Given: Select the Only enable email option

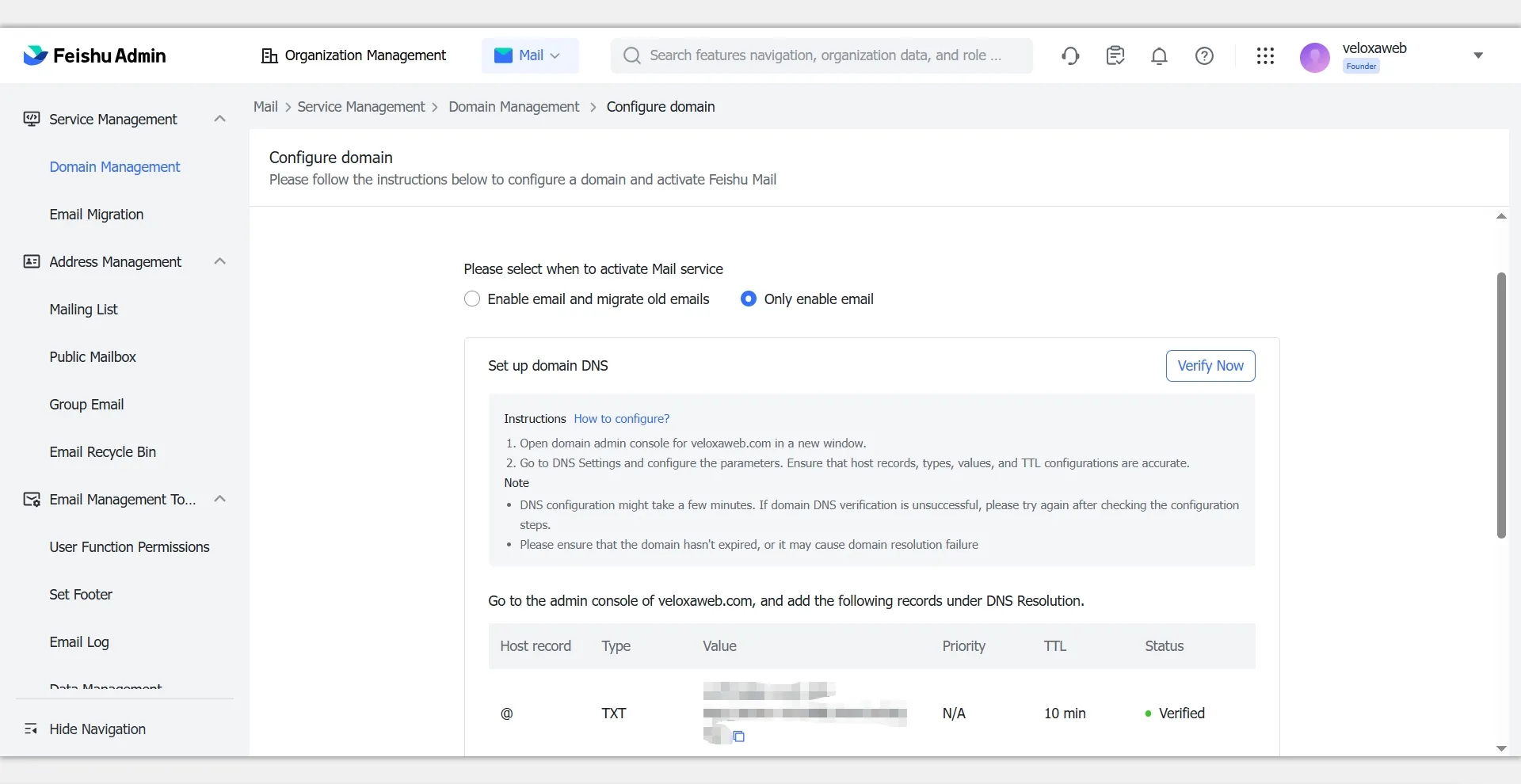Looking at the screenshot, I should click(x=749, y=299).
